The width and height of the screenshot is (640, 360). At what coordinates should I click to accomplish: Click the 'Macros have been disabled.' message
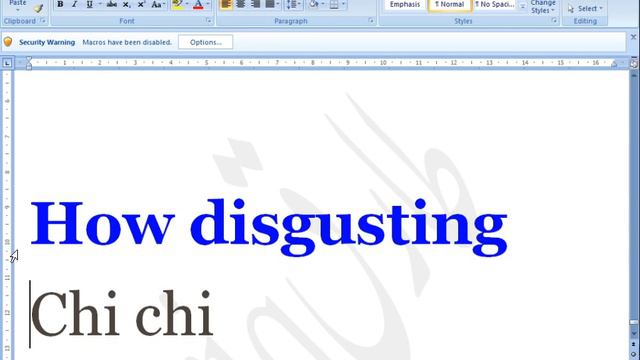point(127,42)
